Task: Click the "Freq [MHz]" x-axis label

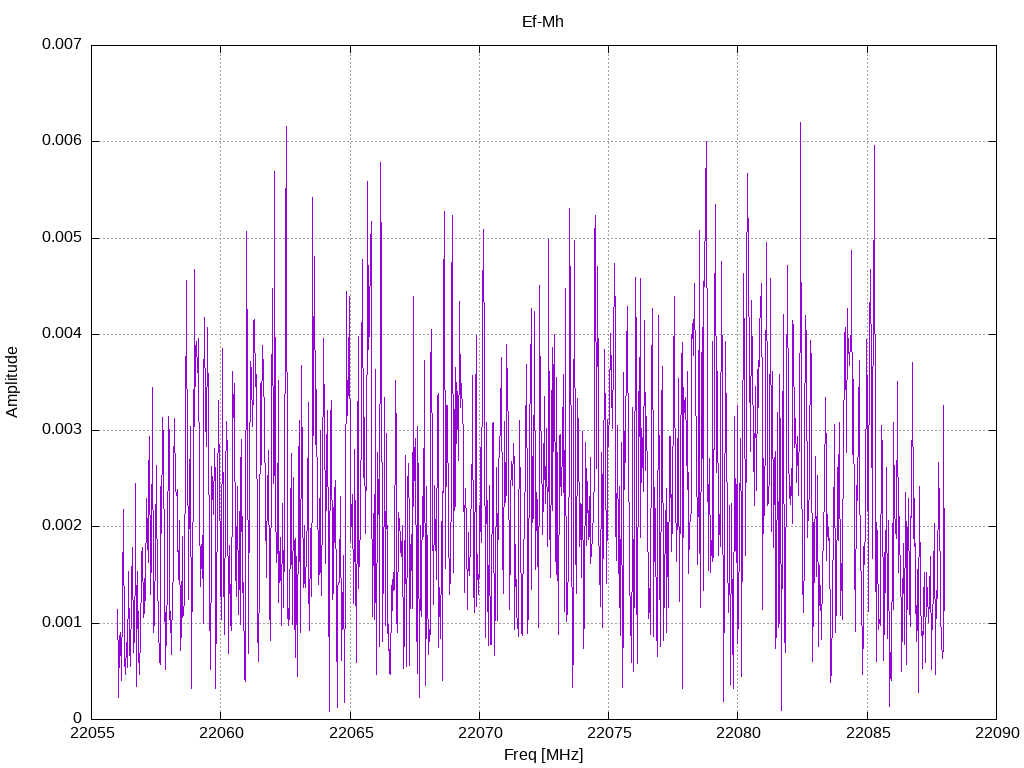Action: tap(543, 755)
